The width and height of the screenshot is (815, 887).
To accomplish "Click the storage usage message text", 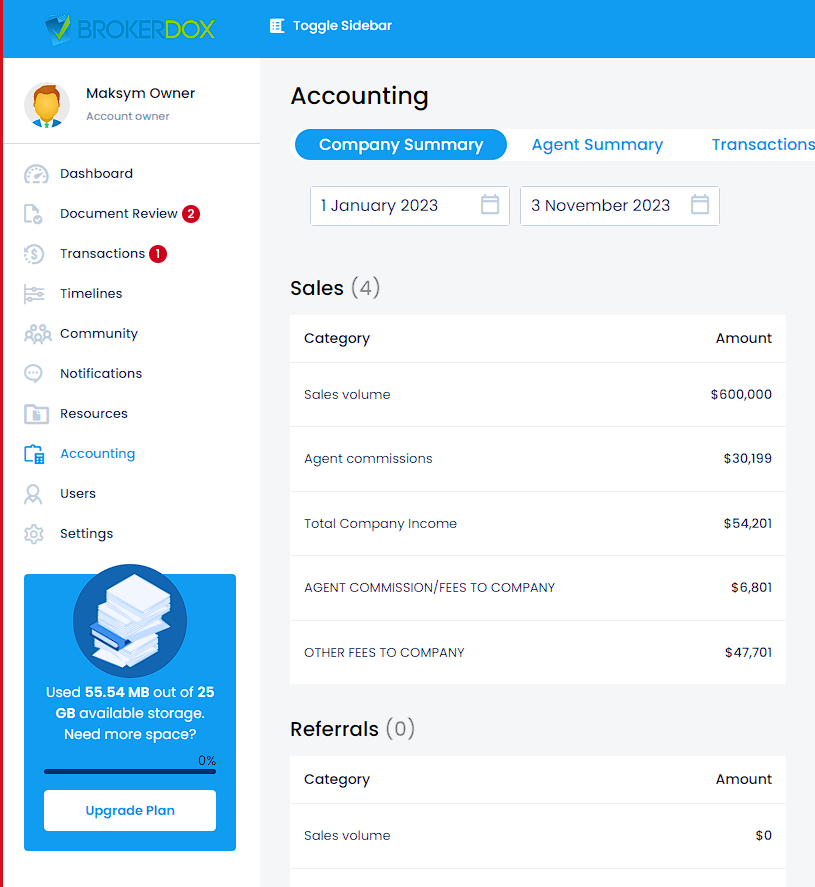I will coord(130,713).
